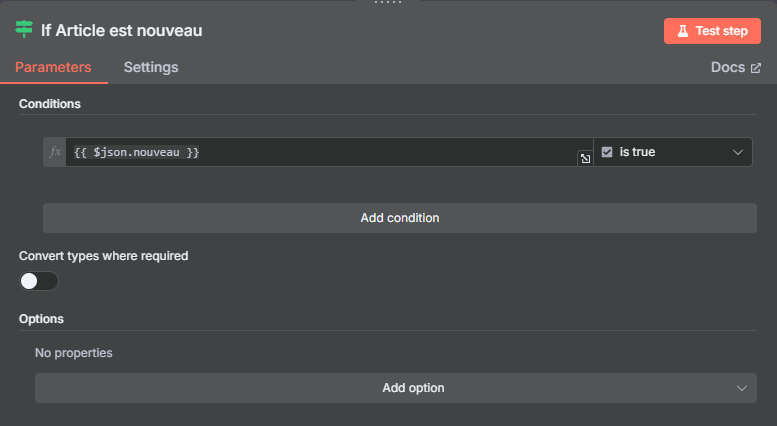
Task: Switch to the Settings tab
Action: pos(151,67)
